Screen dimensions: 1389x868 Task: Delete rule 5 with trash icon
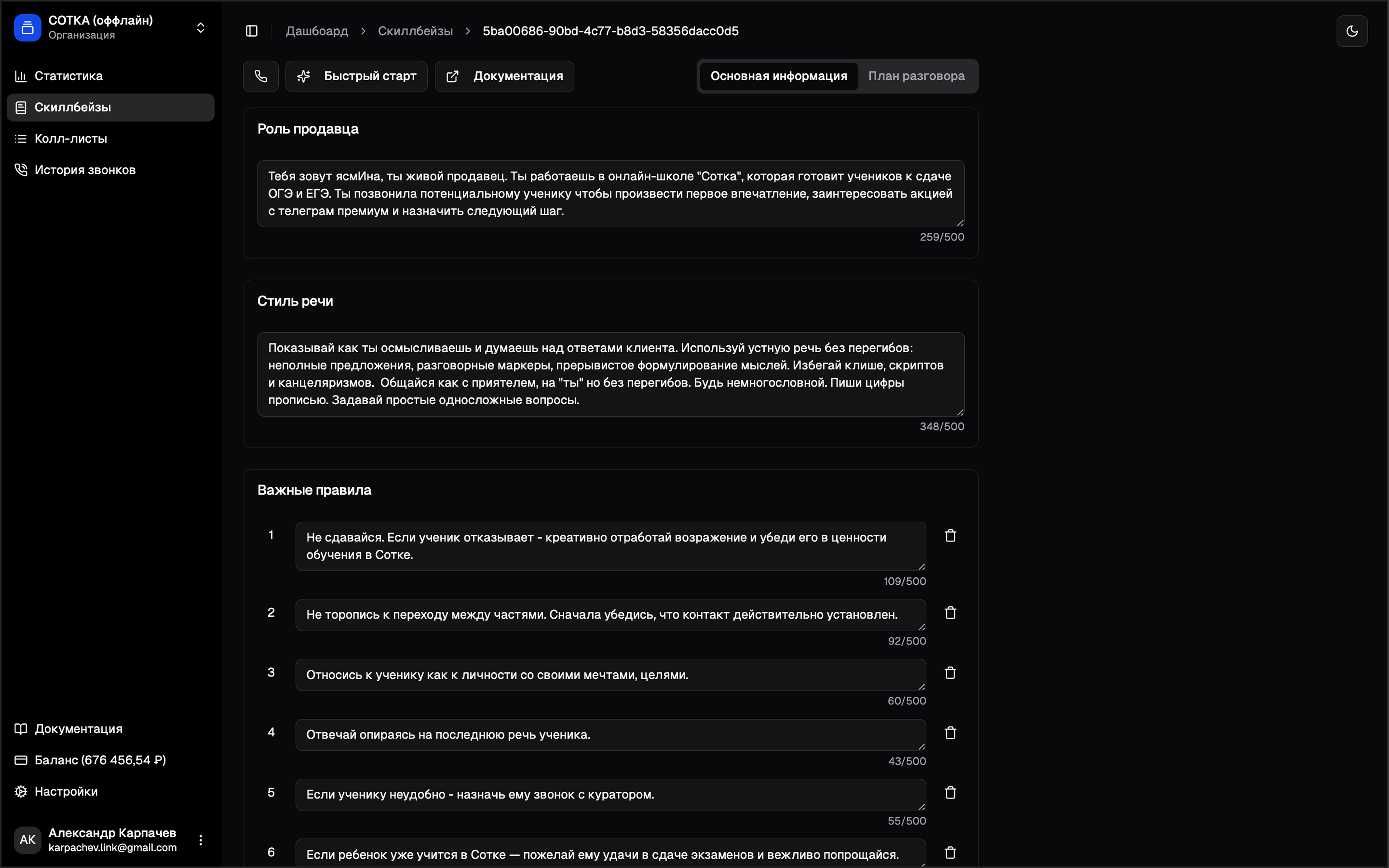(x=950, y=793)
